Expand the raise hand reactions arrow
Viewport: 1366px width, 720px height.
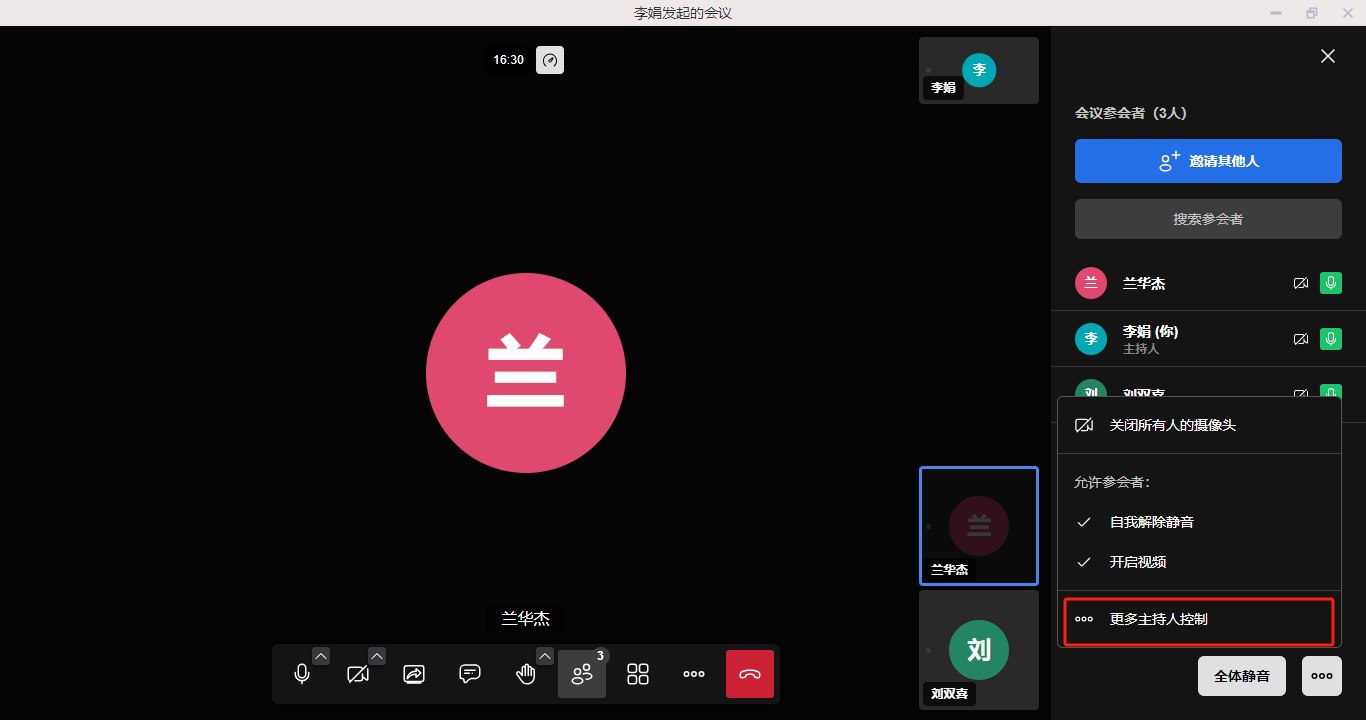[x=545, y=656]
